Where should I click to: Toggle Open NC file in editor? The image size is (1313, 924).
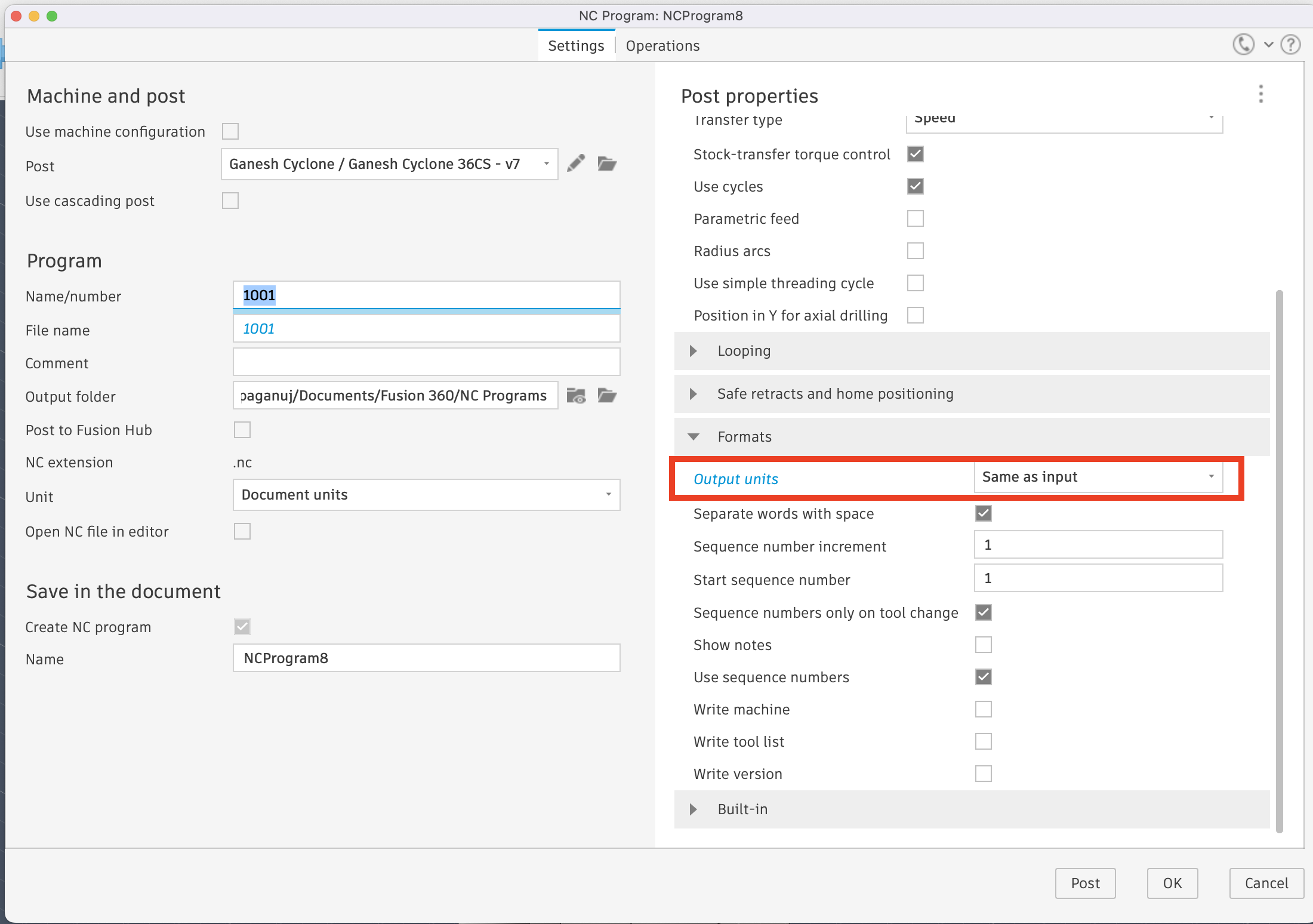(x=242, y=531)
